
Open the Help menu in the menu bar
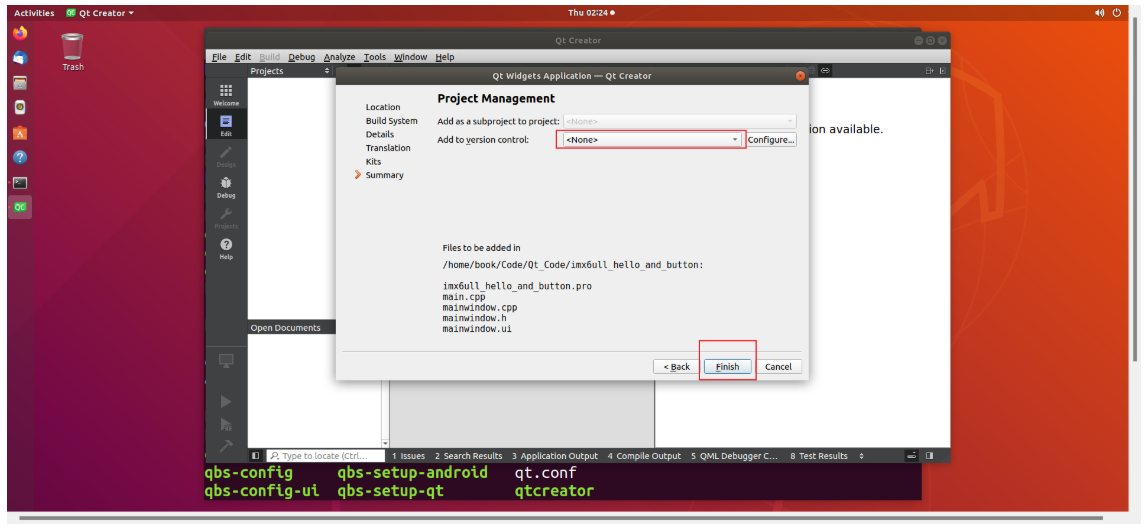[x=445, y=57]
